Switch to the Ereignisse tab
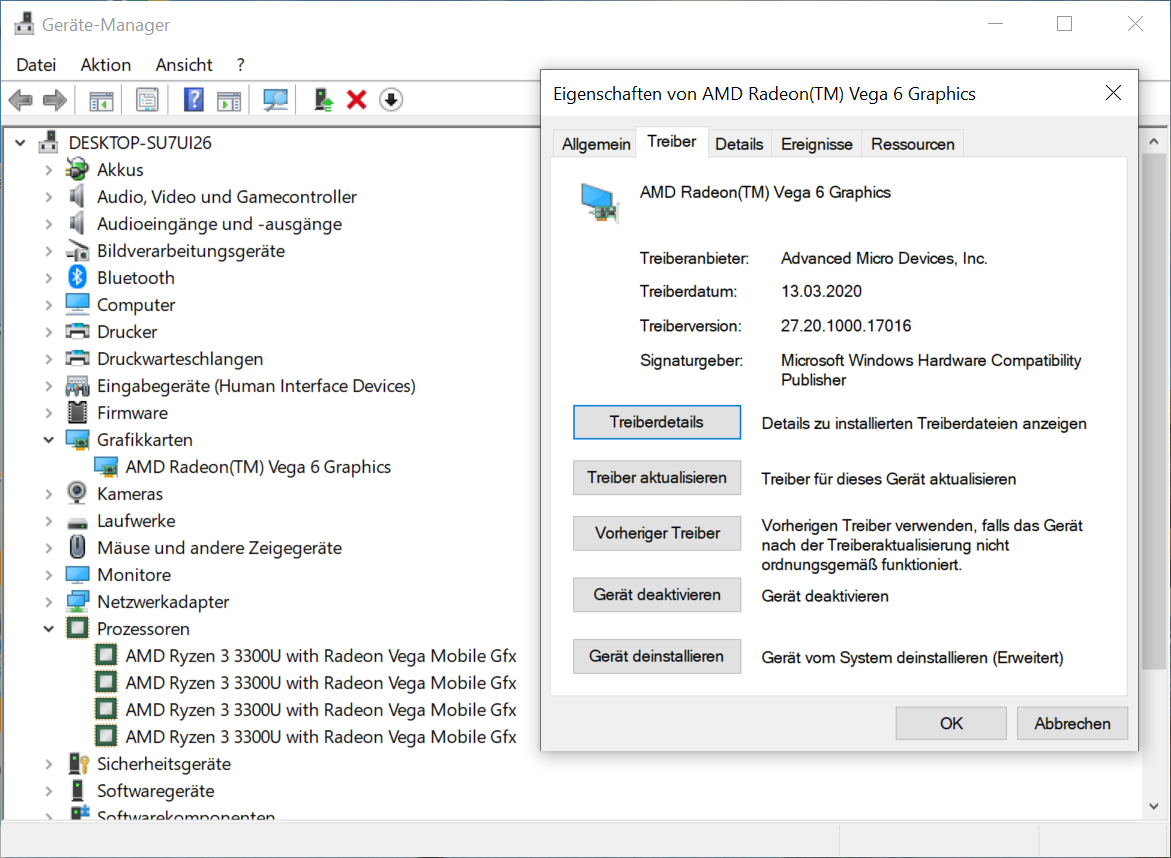 coord(816,144)
